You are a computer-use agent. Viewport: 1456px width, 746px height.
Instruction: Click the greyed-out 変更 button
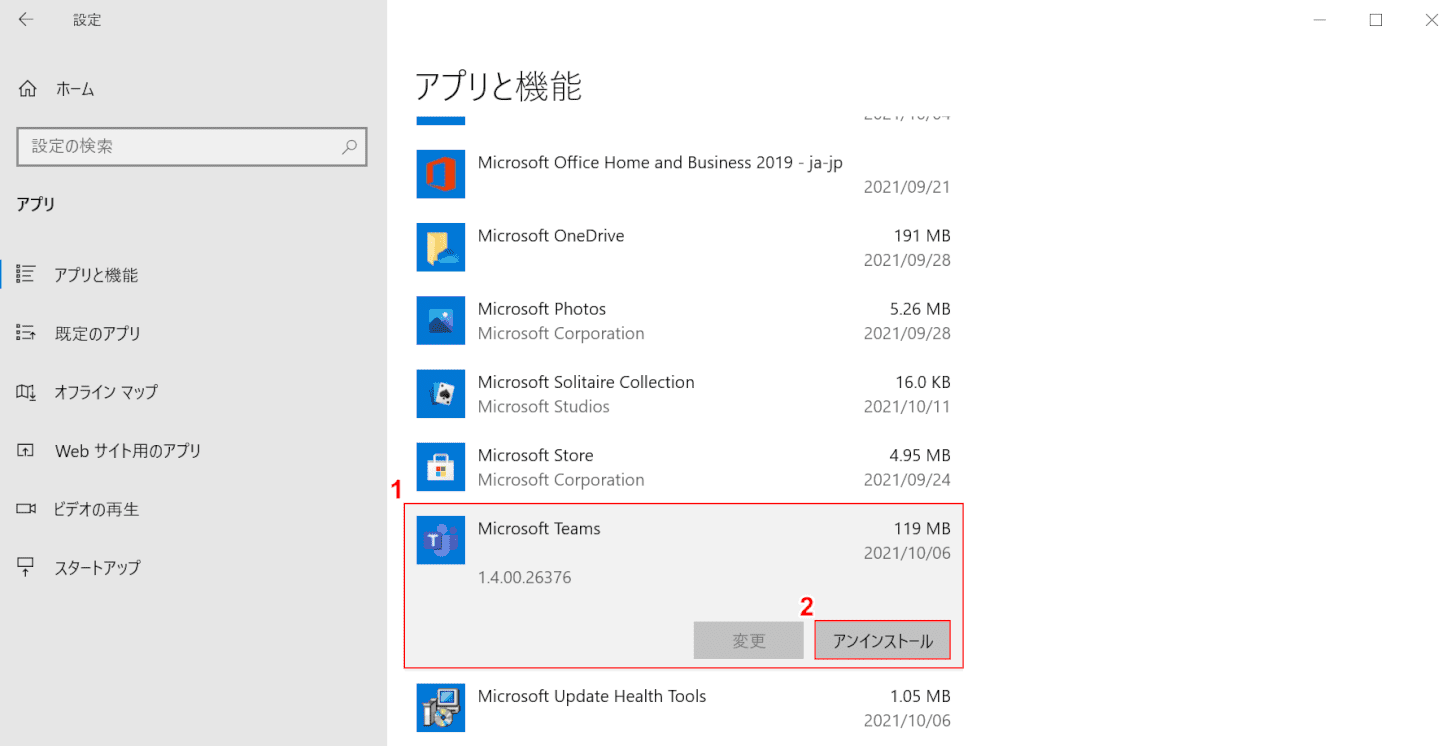749,640
